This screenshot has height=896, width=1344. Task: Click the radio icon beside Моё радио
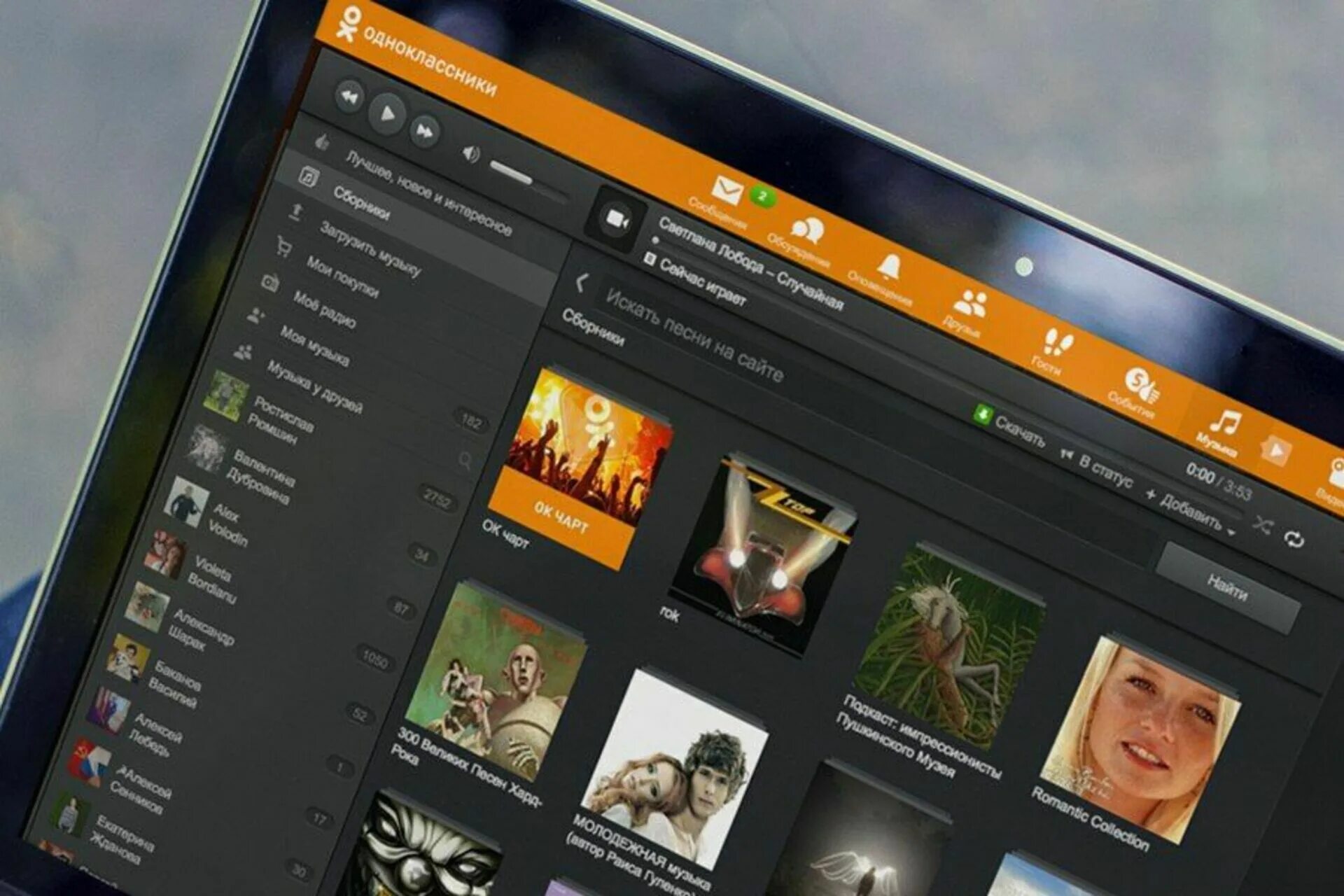click(270, 282)
